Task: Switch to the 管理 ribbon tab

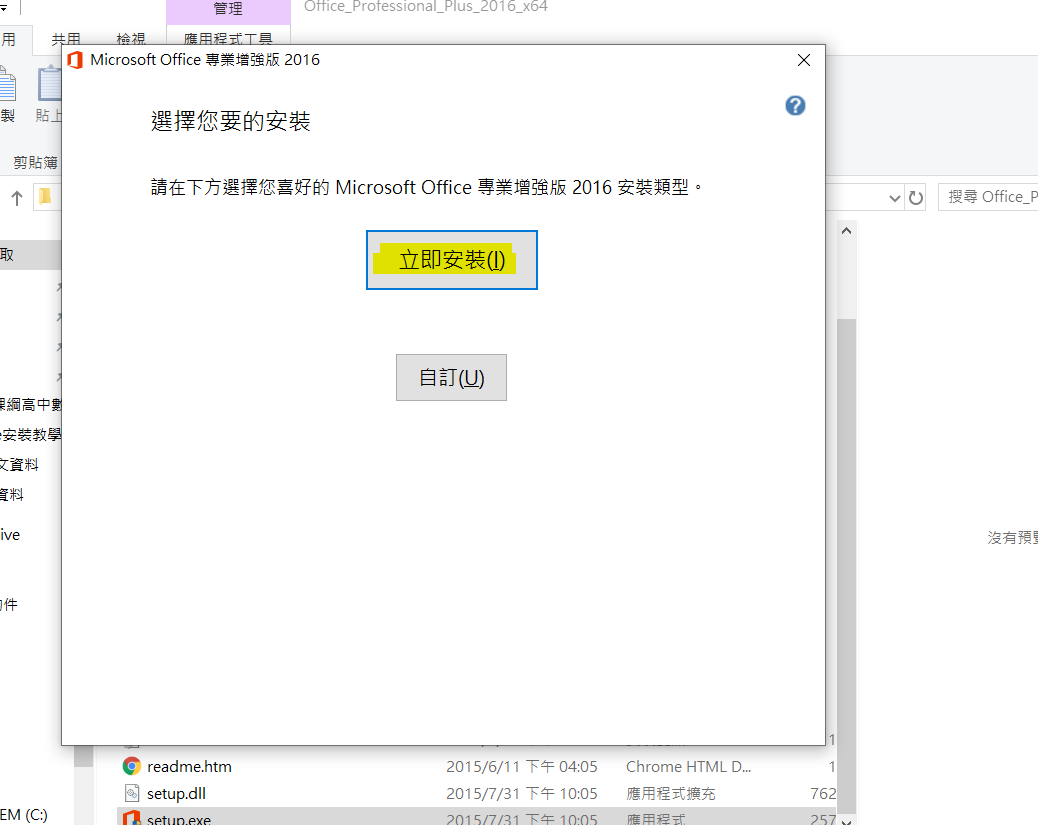Action: [x=228, y=9]
